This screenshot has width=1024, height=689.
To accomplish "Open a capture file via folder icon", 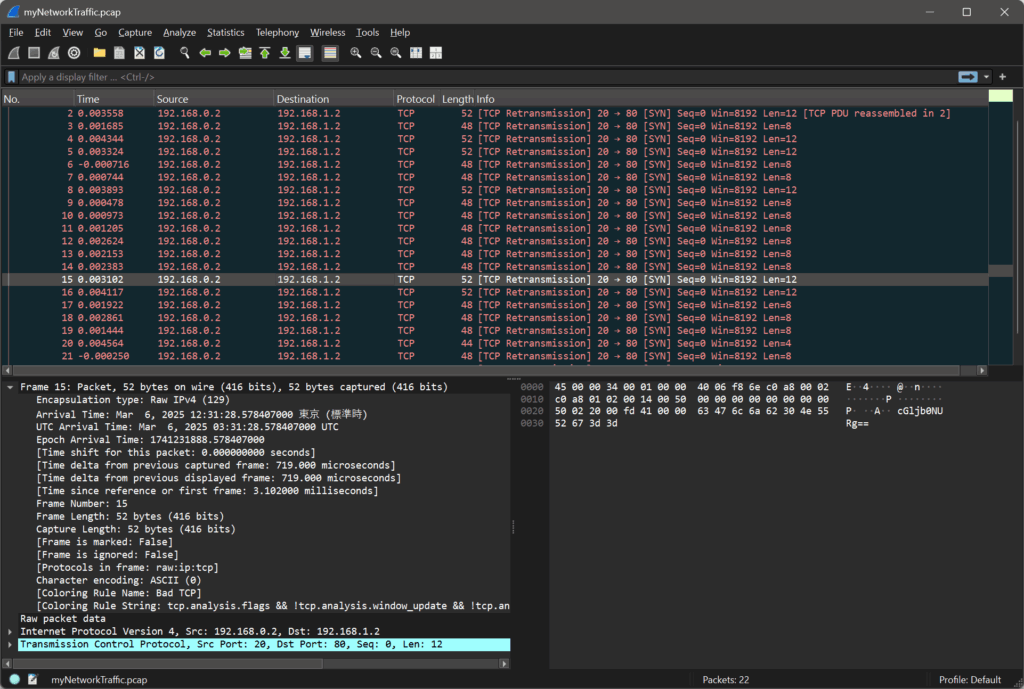I will [x=100, y=53].
